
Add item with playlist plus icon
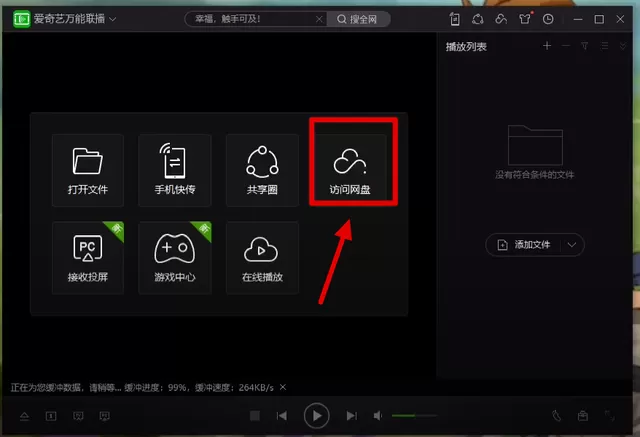[547, 46]
